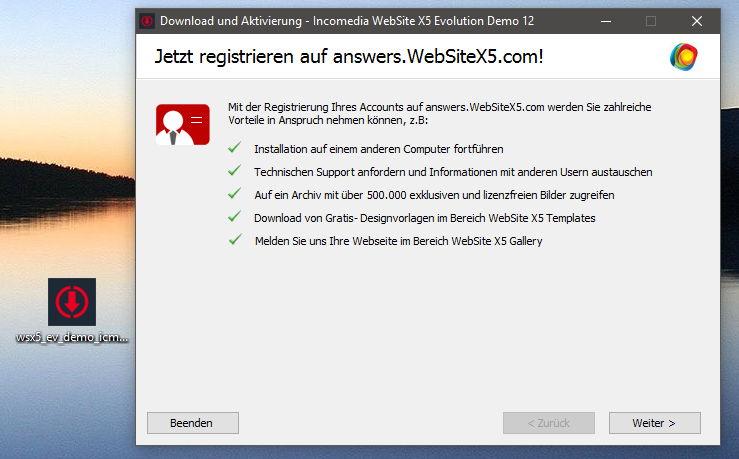The width and height of the screenshot is (739, 459).
Task: Select the wsx5_ev_demo_icm... file label on desktop
Action: tap(72, 337)
